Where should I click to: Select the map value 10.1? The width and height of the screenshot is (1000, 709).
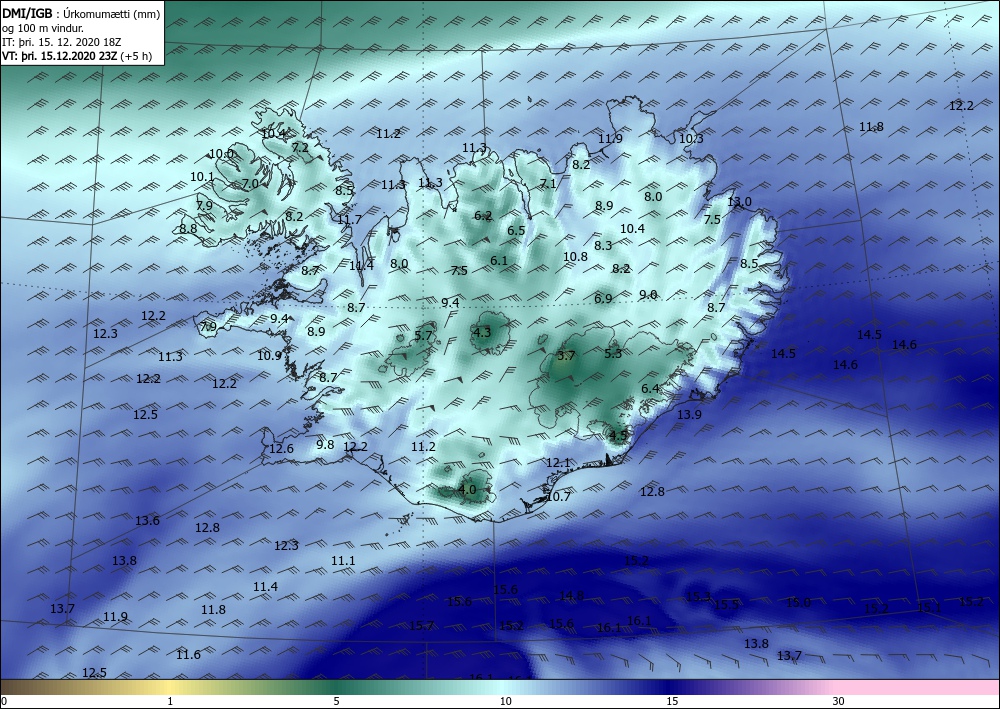202,177
